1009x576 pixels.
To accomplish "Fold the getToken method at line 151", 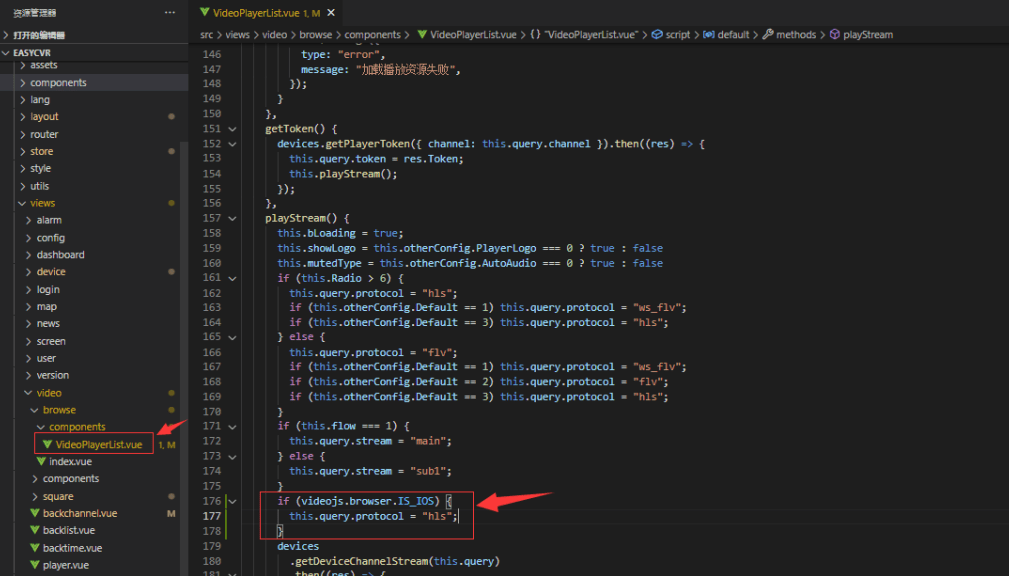I will [x=233, y=129].
